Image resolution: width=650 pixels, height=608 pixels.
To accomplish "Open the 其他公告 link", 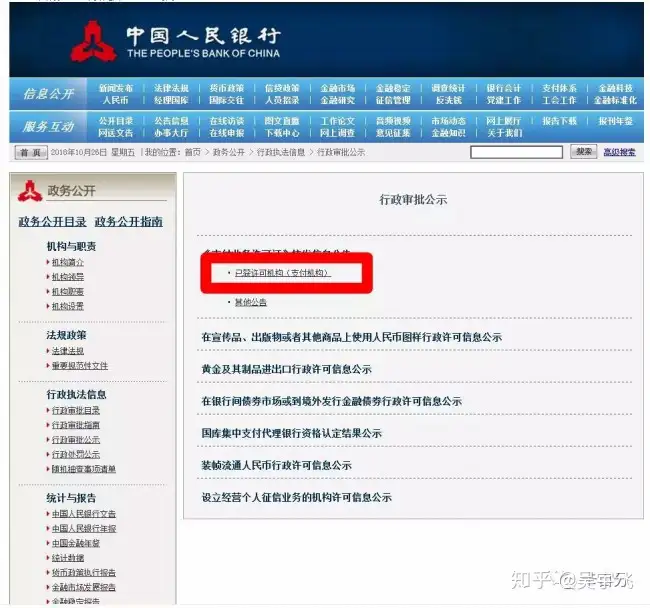I will tap(251, 302).
